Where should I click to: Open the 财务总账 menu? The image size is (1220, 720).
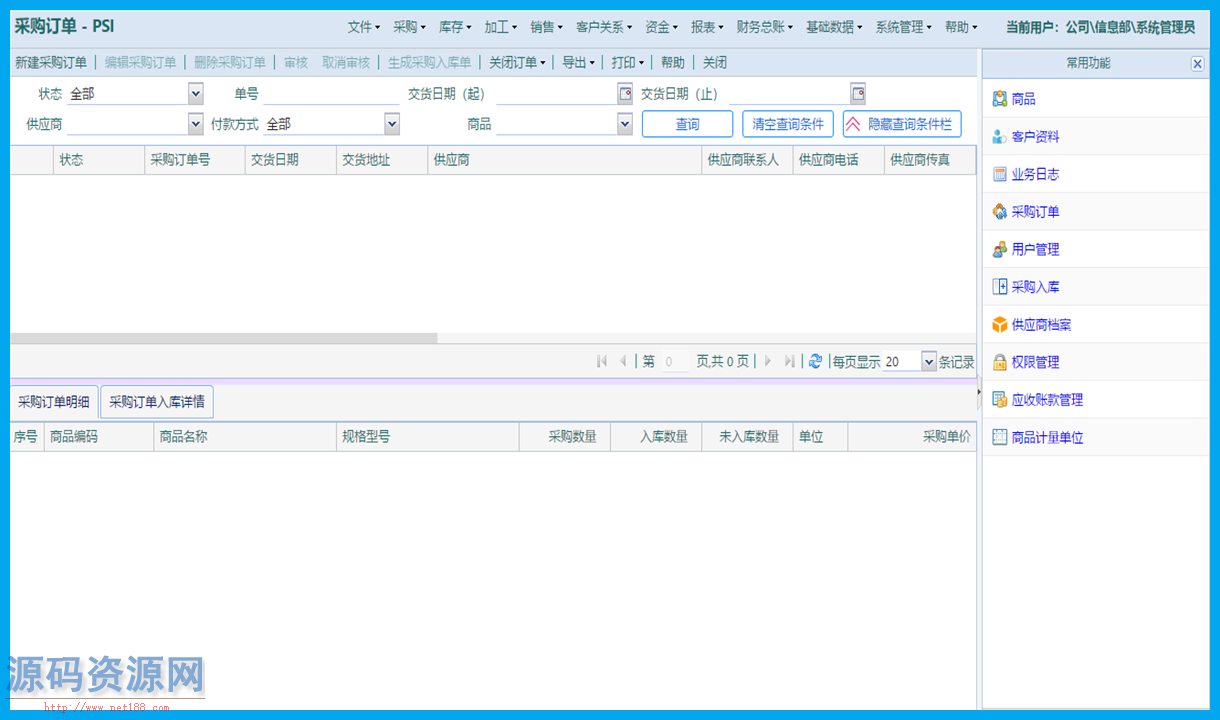click(x=765, y=27)
